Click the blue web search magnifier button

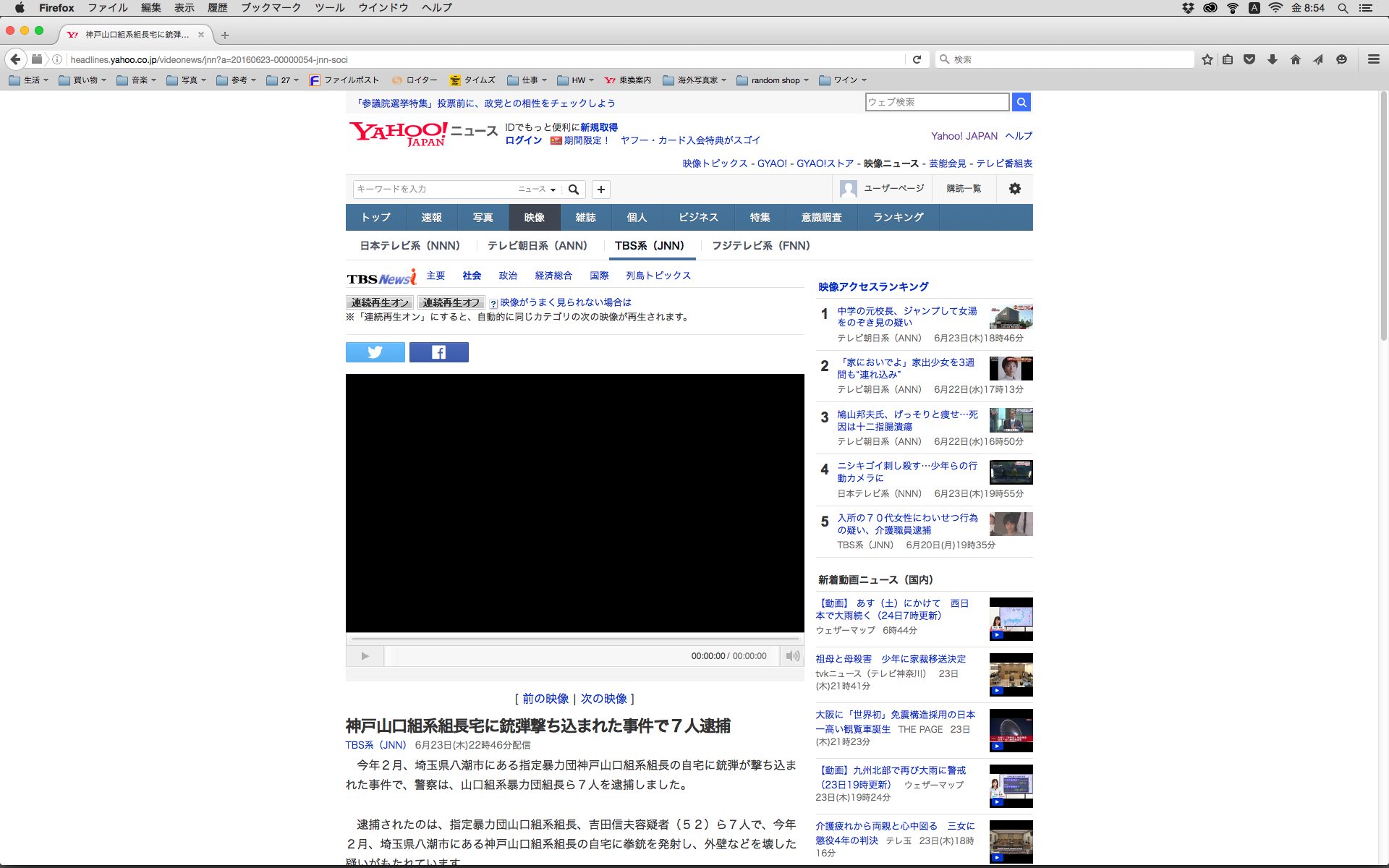pyautogui.click(x=1021, y=102)
